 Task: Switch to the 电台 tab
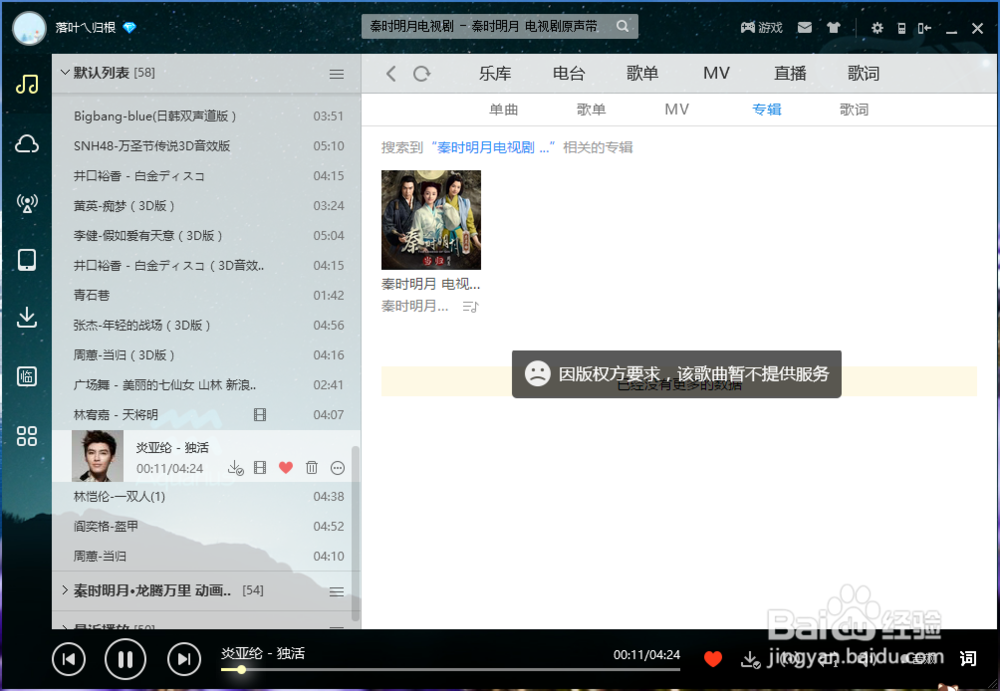[568, 73]
